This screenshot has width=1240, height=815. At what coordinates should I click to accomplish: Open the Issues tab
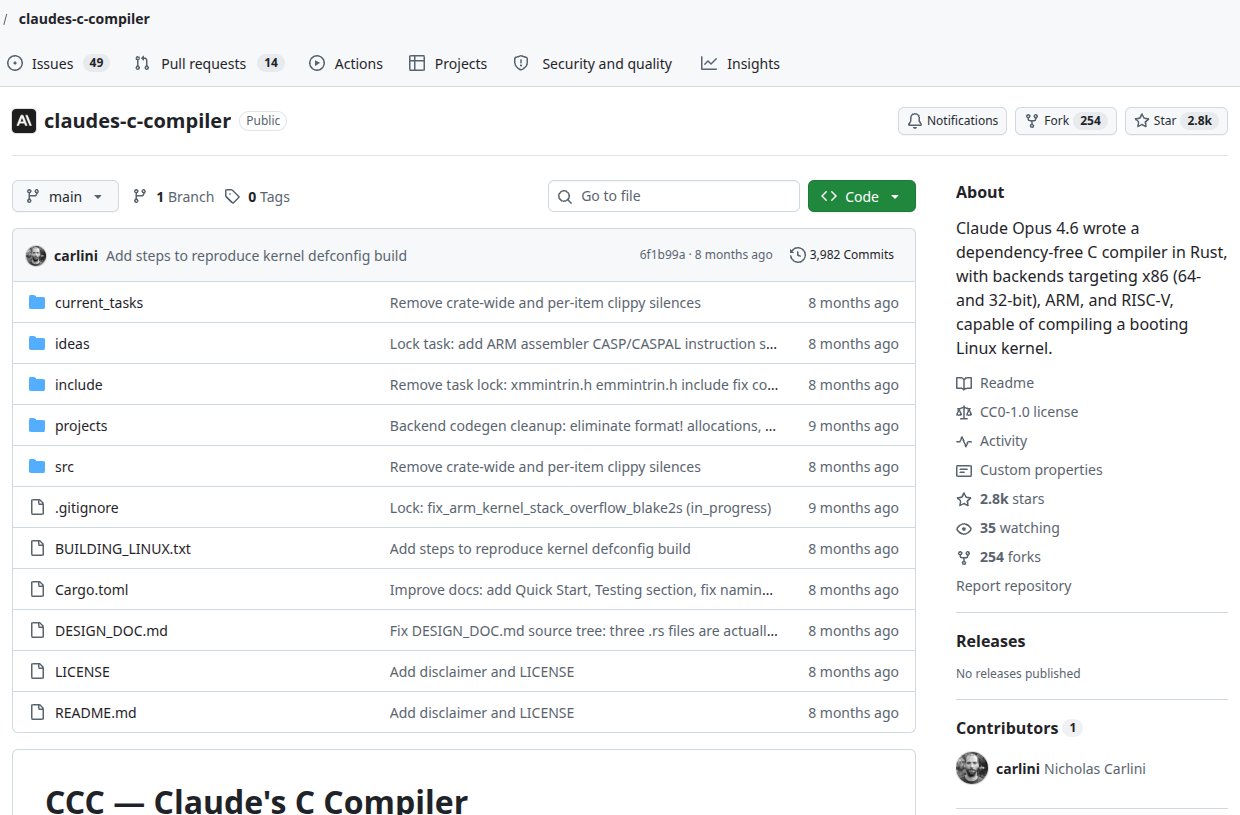click(57, 63)
